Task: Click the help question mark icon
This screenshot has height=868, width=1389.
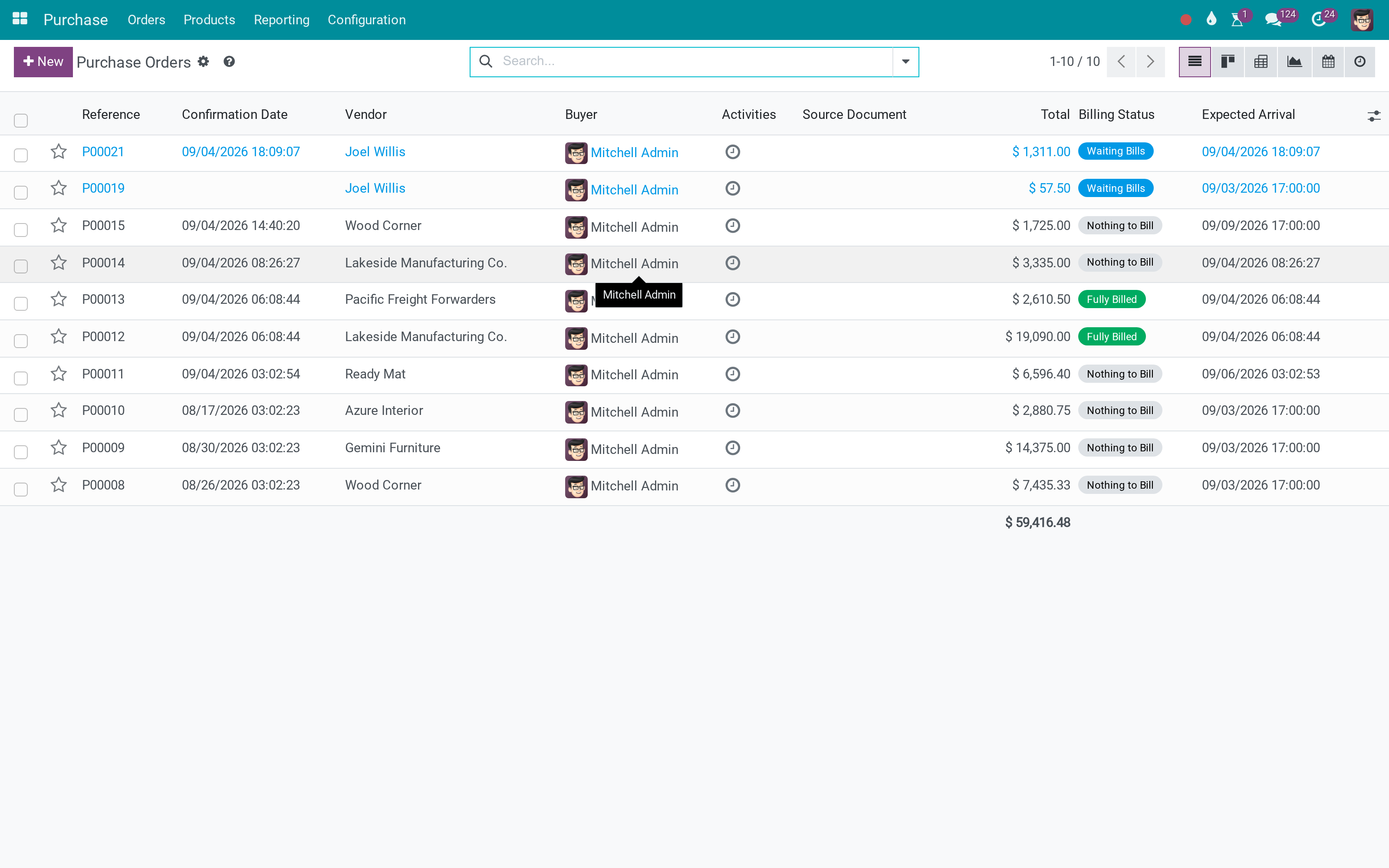Action: coord(229,62)
